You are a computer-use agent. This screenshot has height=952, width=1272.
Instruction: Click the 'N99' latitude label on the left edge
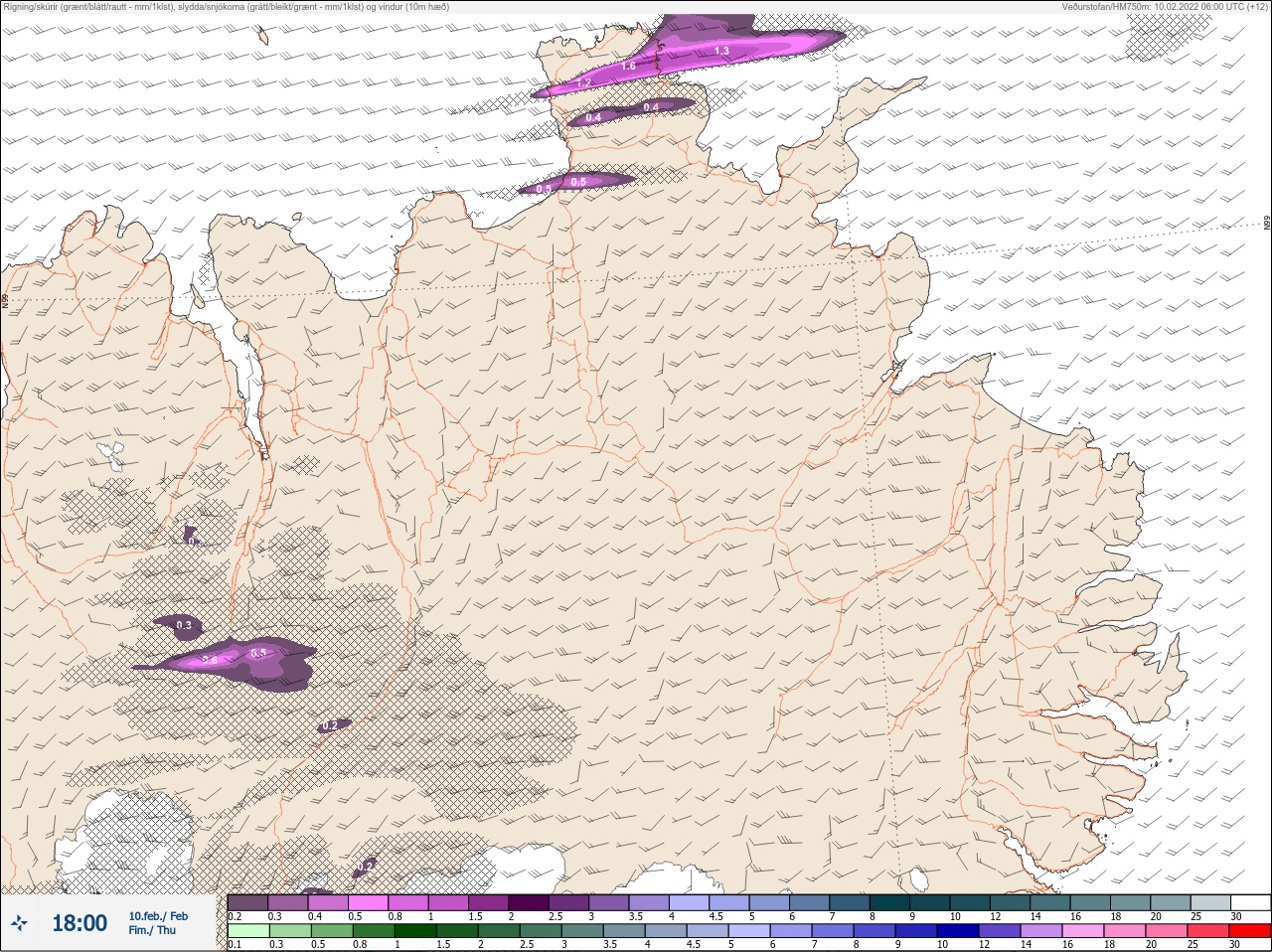[x=5, y=299]
